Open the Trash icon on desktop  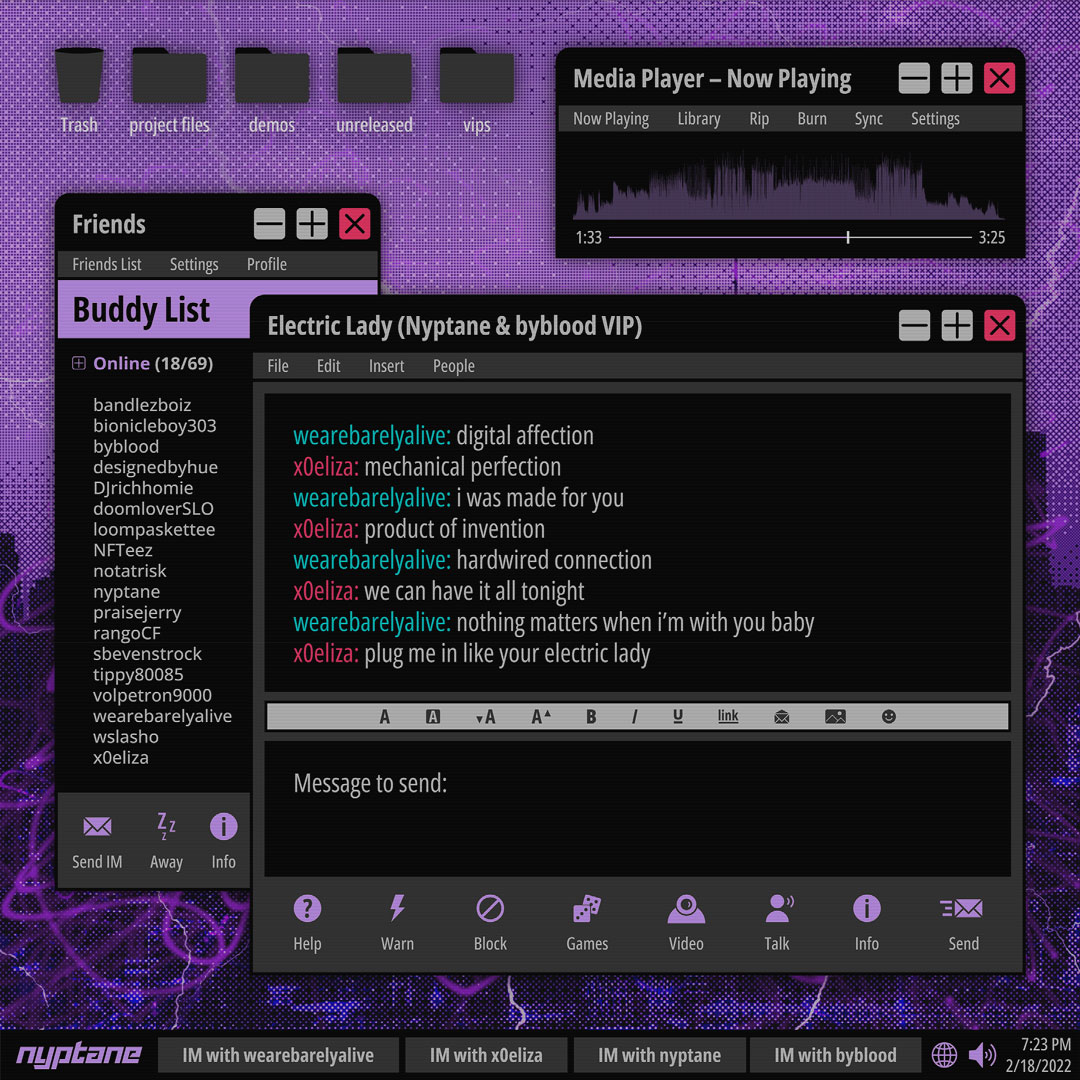click(x=79, y=77)
